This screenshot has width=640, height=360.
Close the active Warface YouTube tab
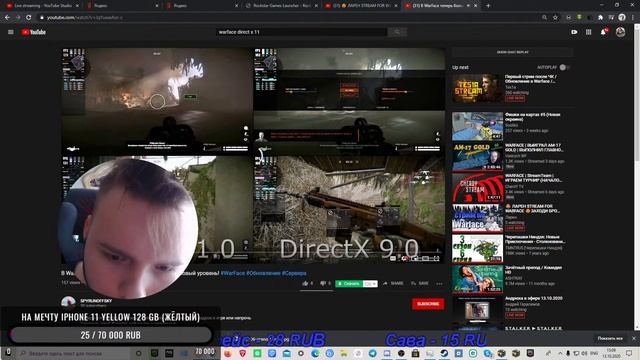[x=476, y=6]
